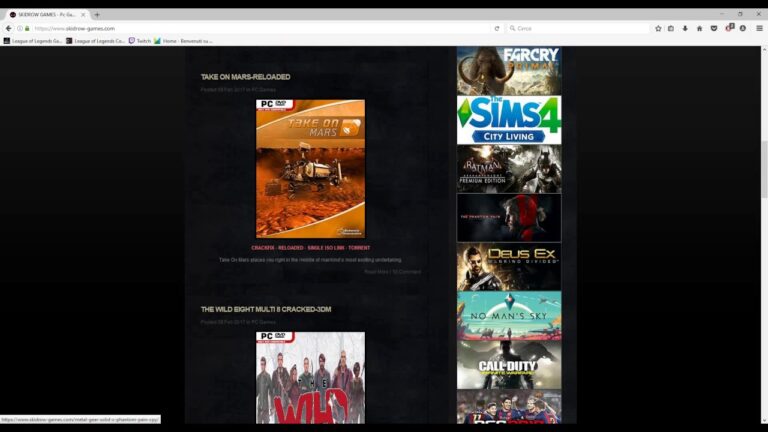Click the extension icon with notification badge
The width and height of the screenshot is (768, 432).
[x=729, y=27]
